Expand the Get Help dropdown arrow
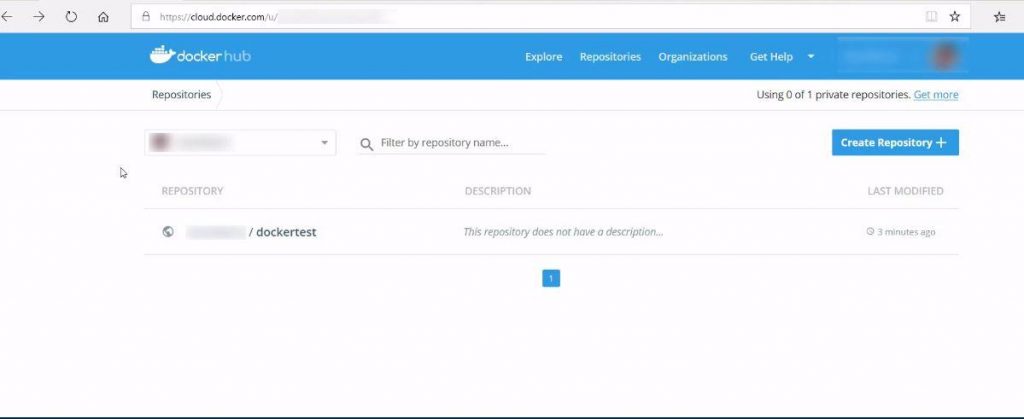This screenshot has width=1024, height=419. click(x=811, y=57)
